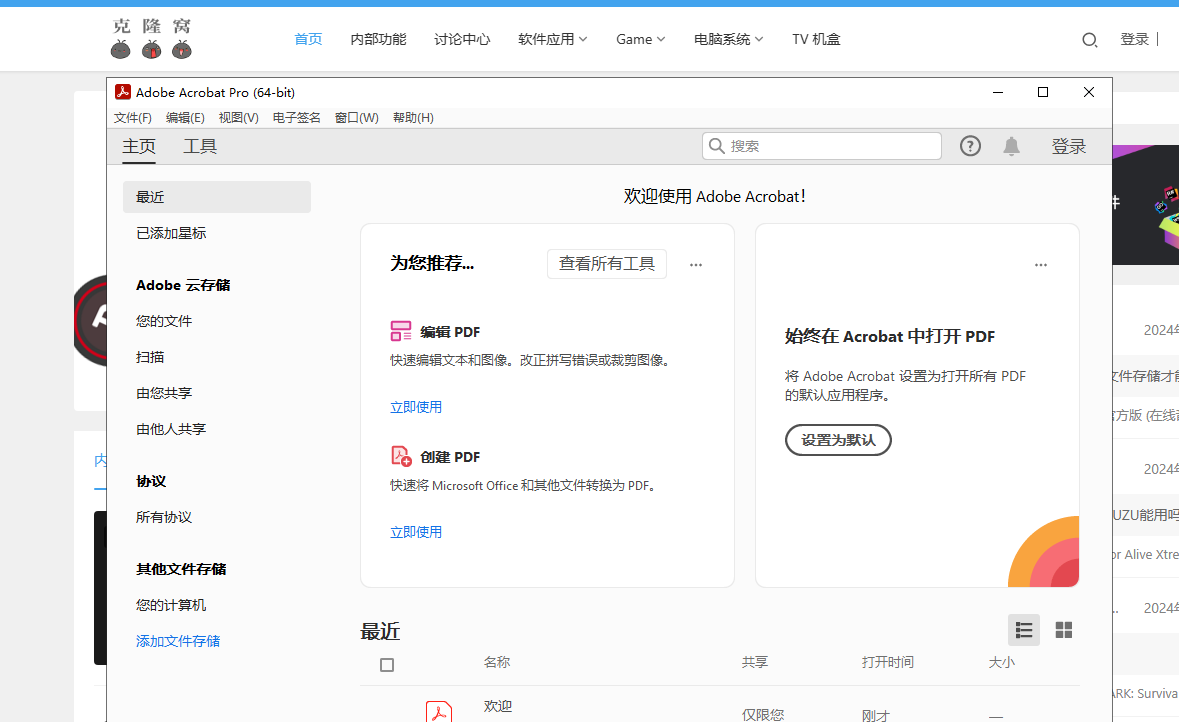This screenshot has height=722, width=1179.
Task: Click the 欢迎 file name in recent list
Action: tap(498, 706)
